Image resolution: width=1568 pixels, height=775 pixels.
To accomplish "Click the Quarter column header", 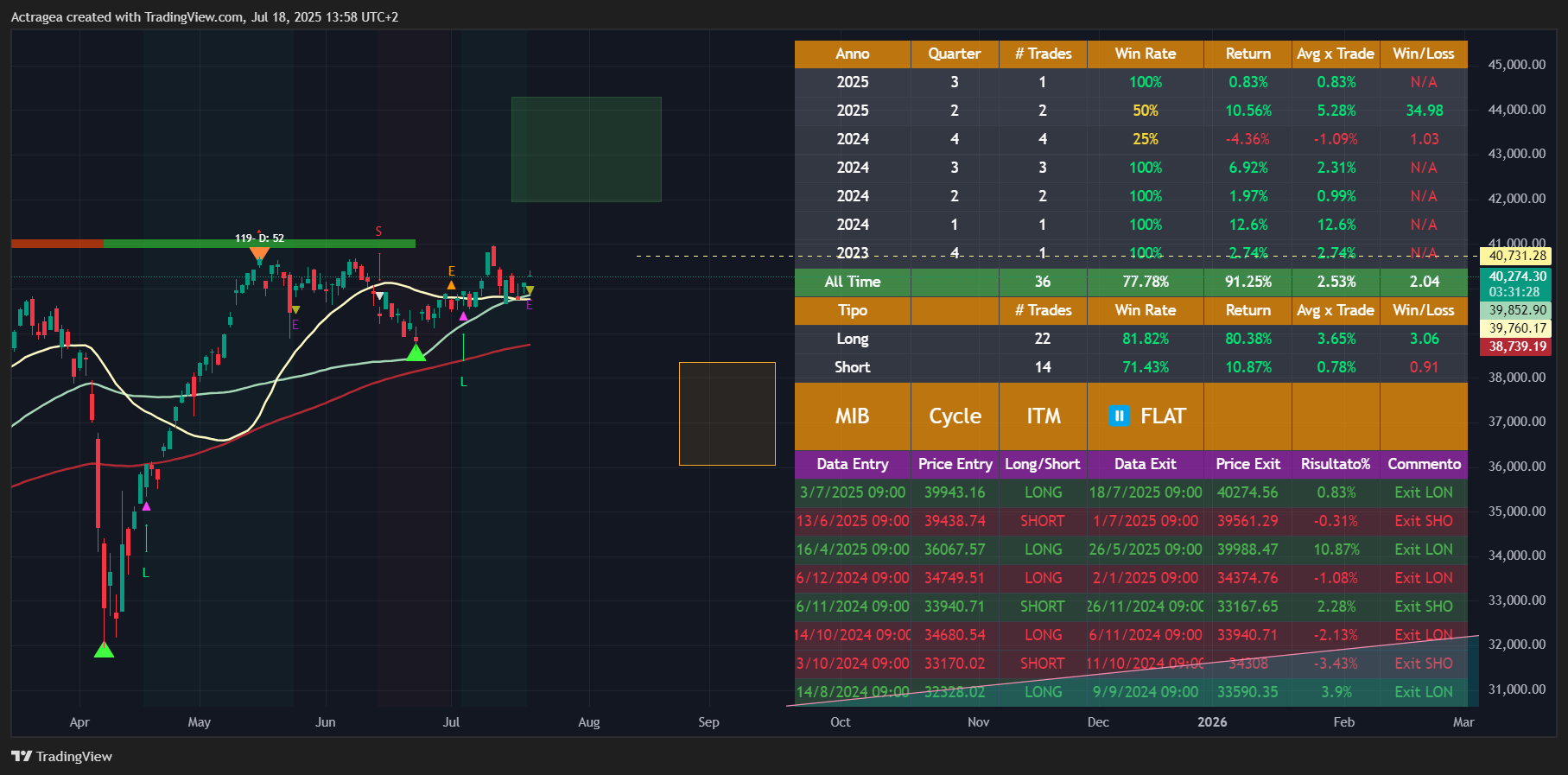I will click(955, 54).
